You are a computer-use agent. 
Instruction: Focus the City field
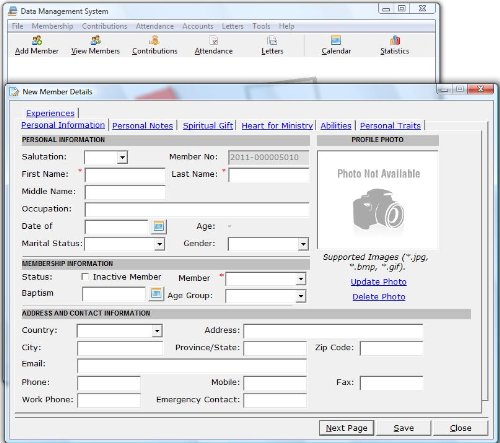120,348
